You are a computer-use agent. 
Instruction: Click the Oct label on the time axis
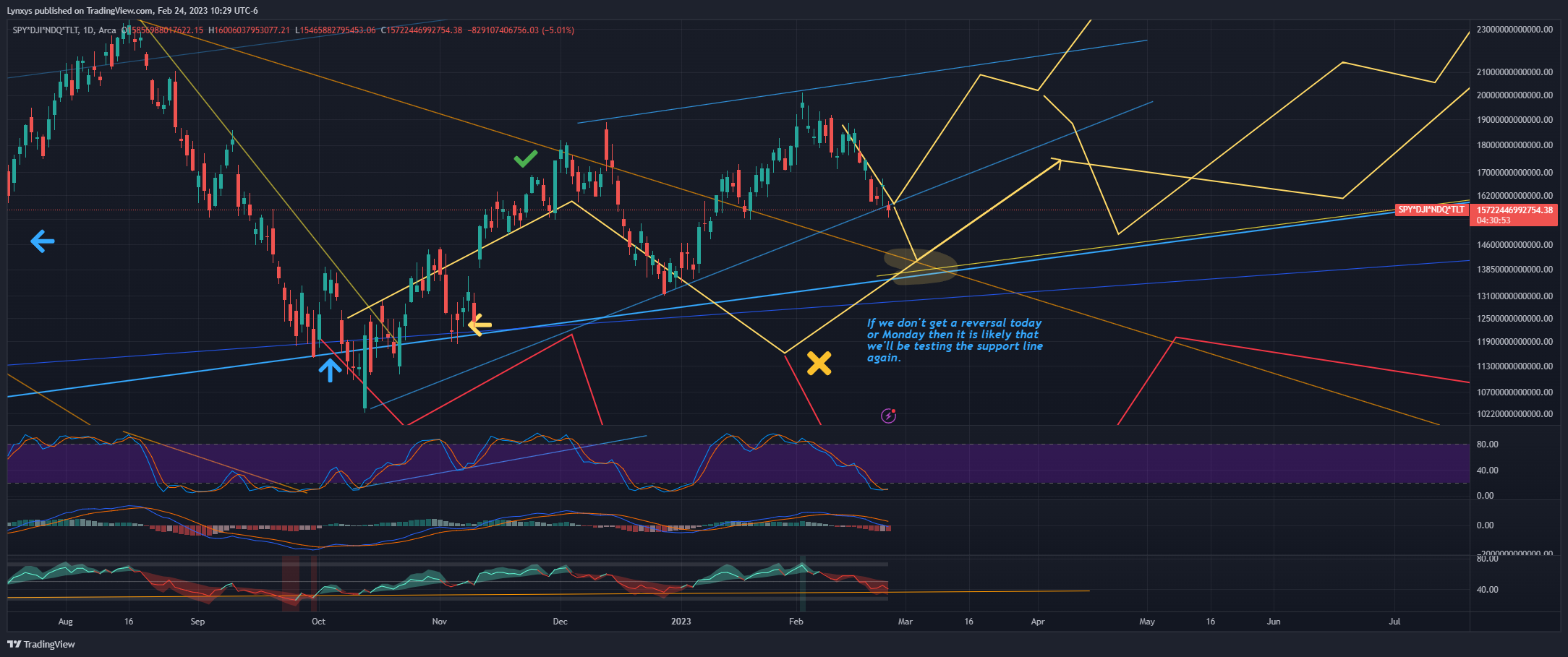click(x=318, y=622)
